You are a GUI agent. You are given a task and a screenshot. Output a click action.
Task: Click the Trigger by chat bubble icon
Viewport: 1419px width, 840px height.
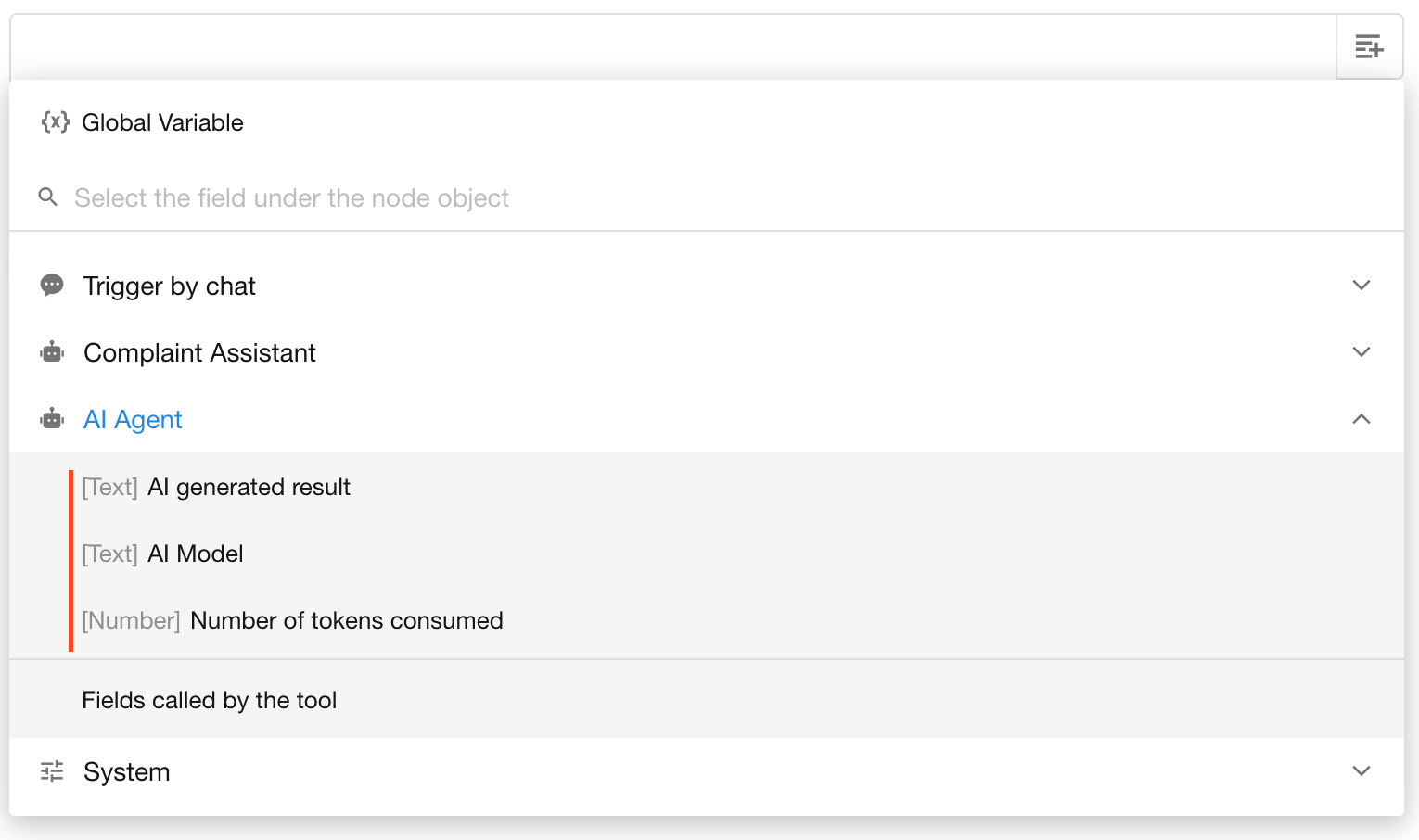point(52,286)
